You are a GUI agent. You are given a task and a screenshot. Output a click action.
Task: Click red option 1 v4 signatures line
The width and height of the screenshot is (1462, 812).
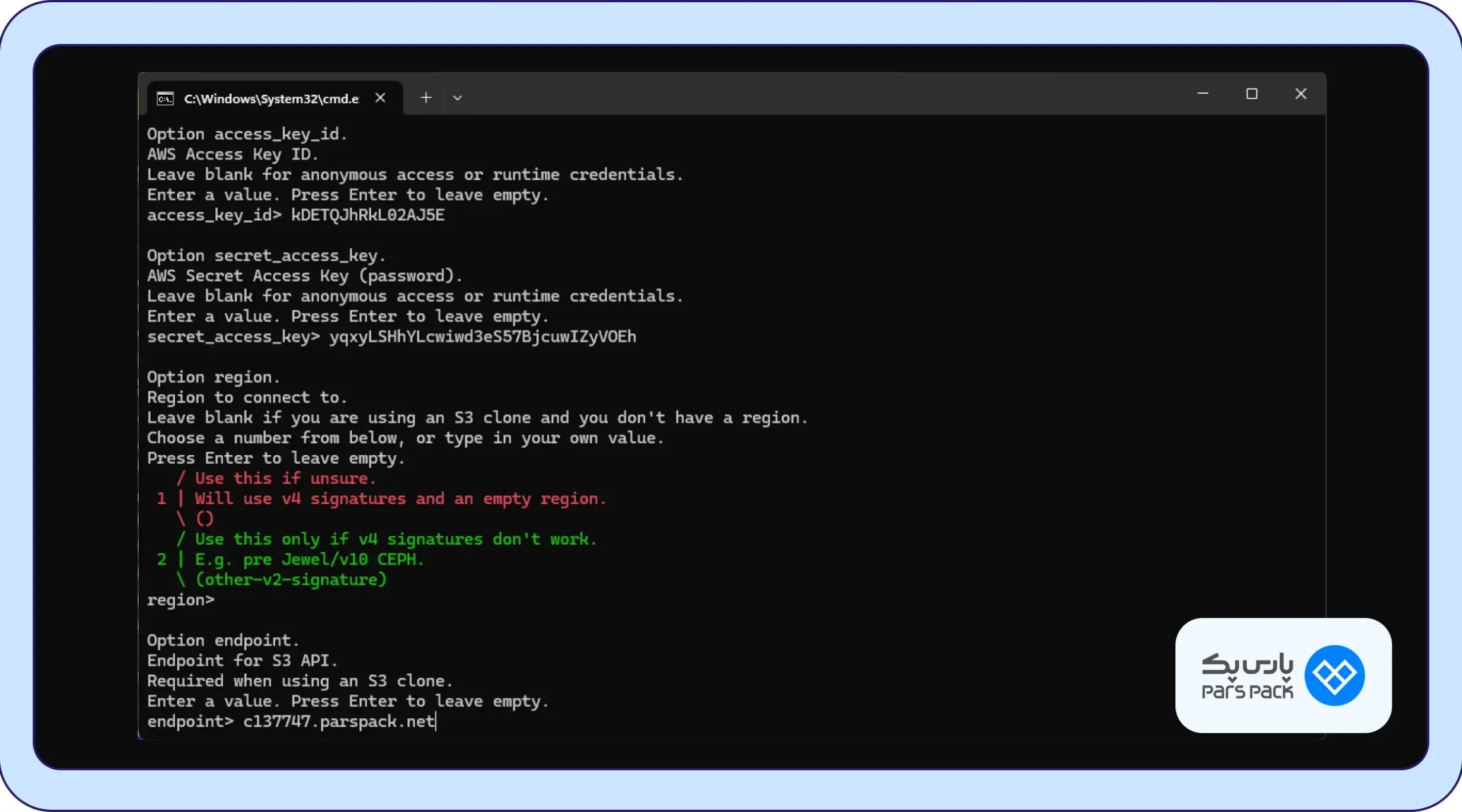pos(381,499)
